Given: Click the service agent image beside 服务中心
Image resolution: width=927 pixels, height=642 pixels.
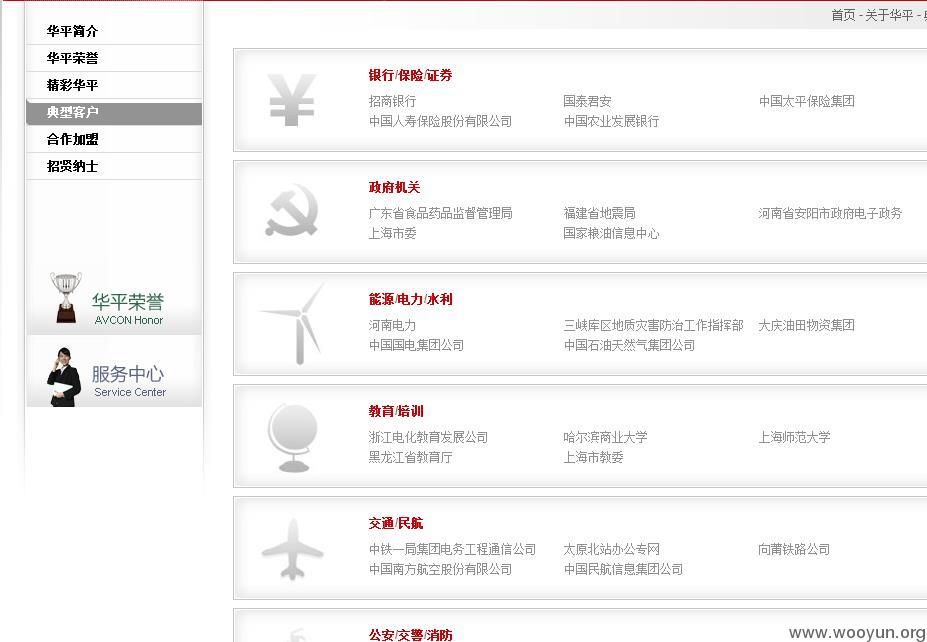Looking at the screenshot, I should click(64, 377).
